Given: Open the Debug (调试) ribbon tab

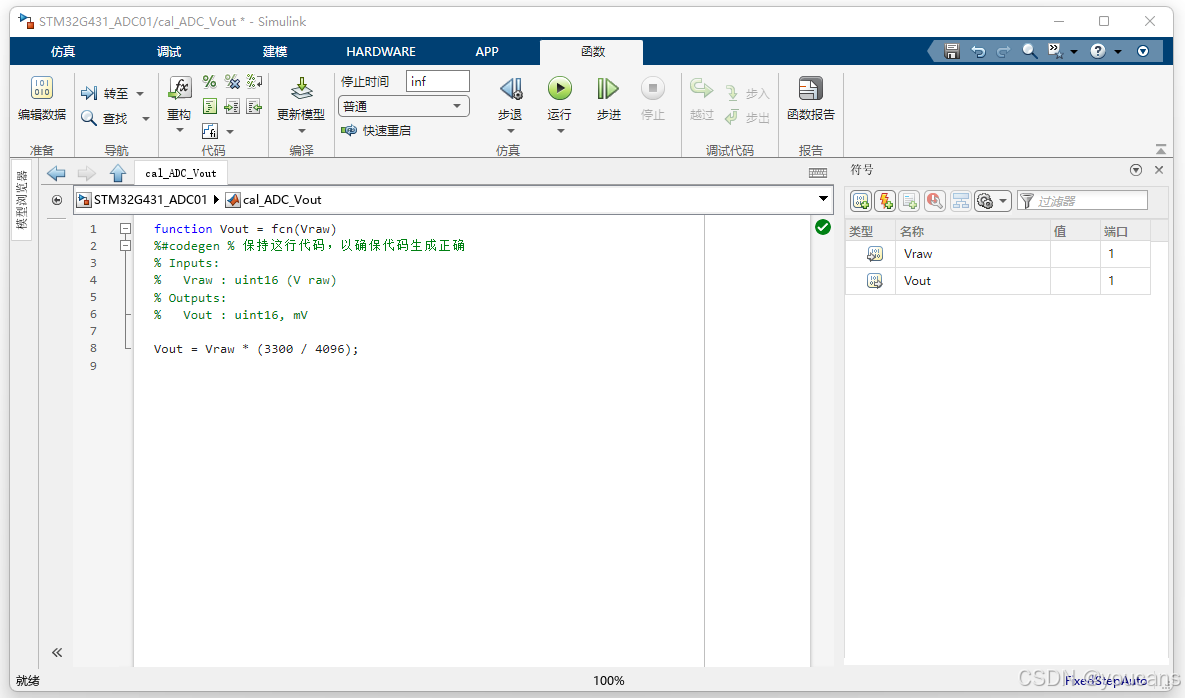Looking at the screenshot, I should coord(169,51).
